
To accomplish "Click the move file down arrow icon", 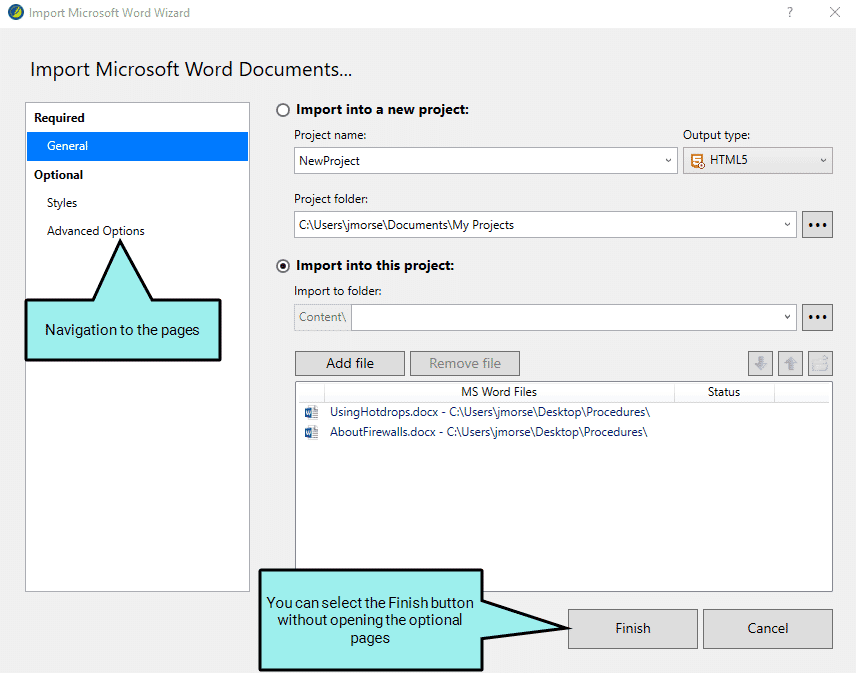I will [x=760, y=364].
